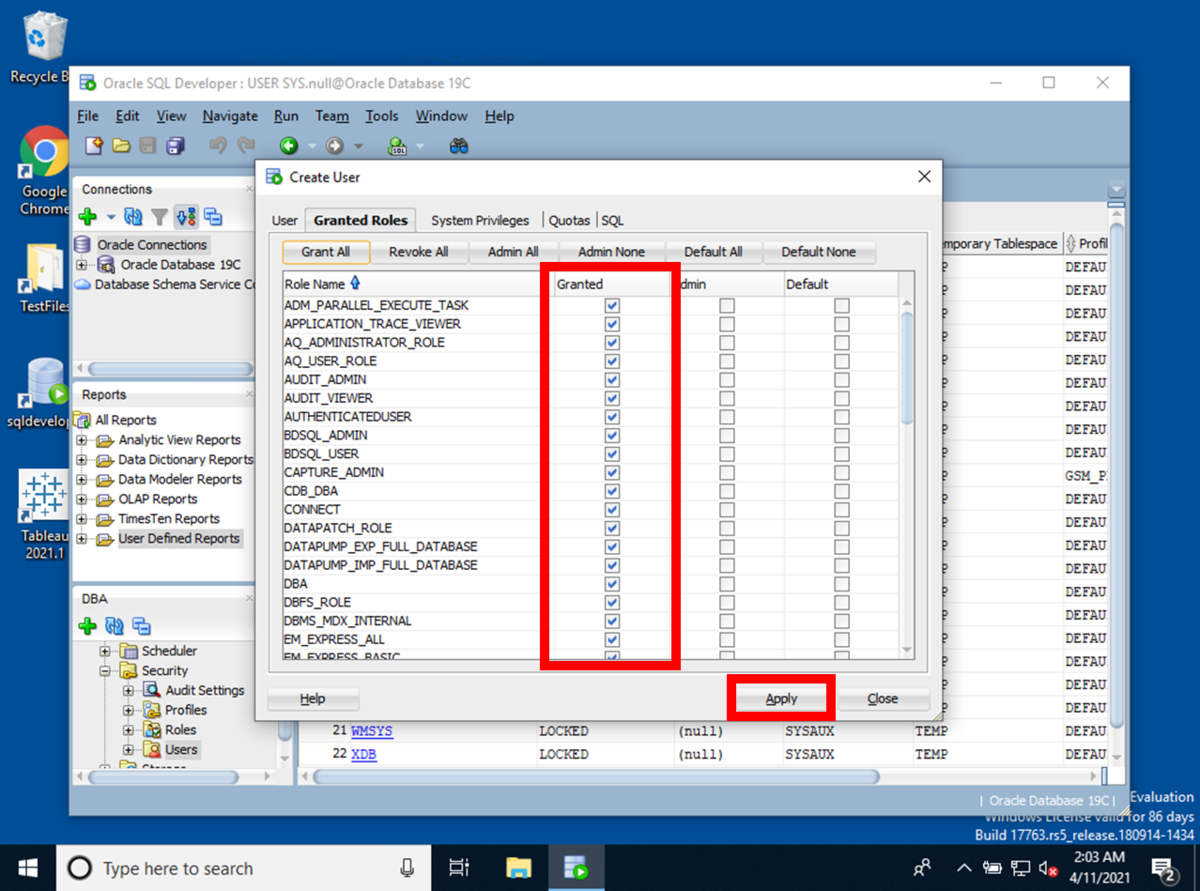Expand the Oracle Database 19C connection node
1200x891 pixels.
tap(82, 265)
